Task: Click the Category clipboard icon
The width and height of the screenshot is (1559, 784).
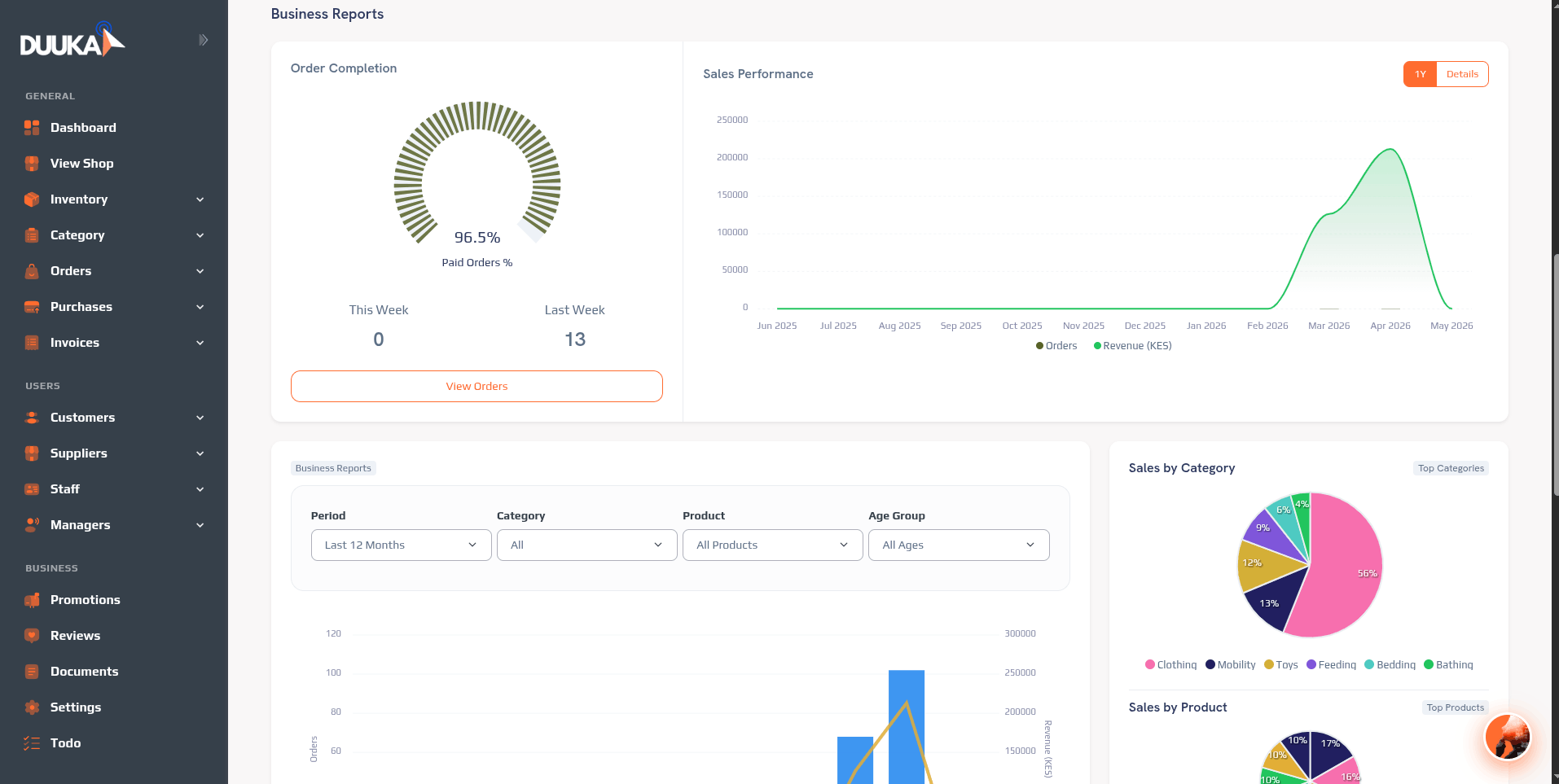Action: point(32,235)
